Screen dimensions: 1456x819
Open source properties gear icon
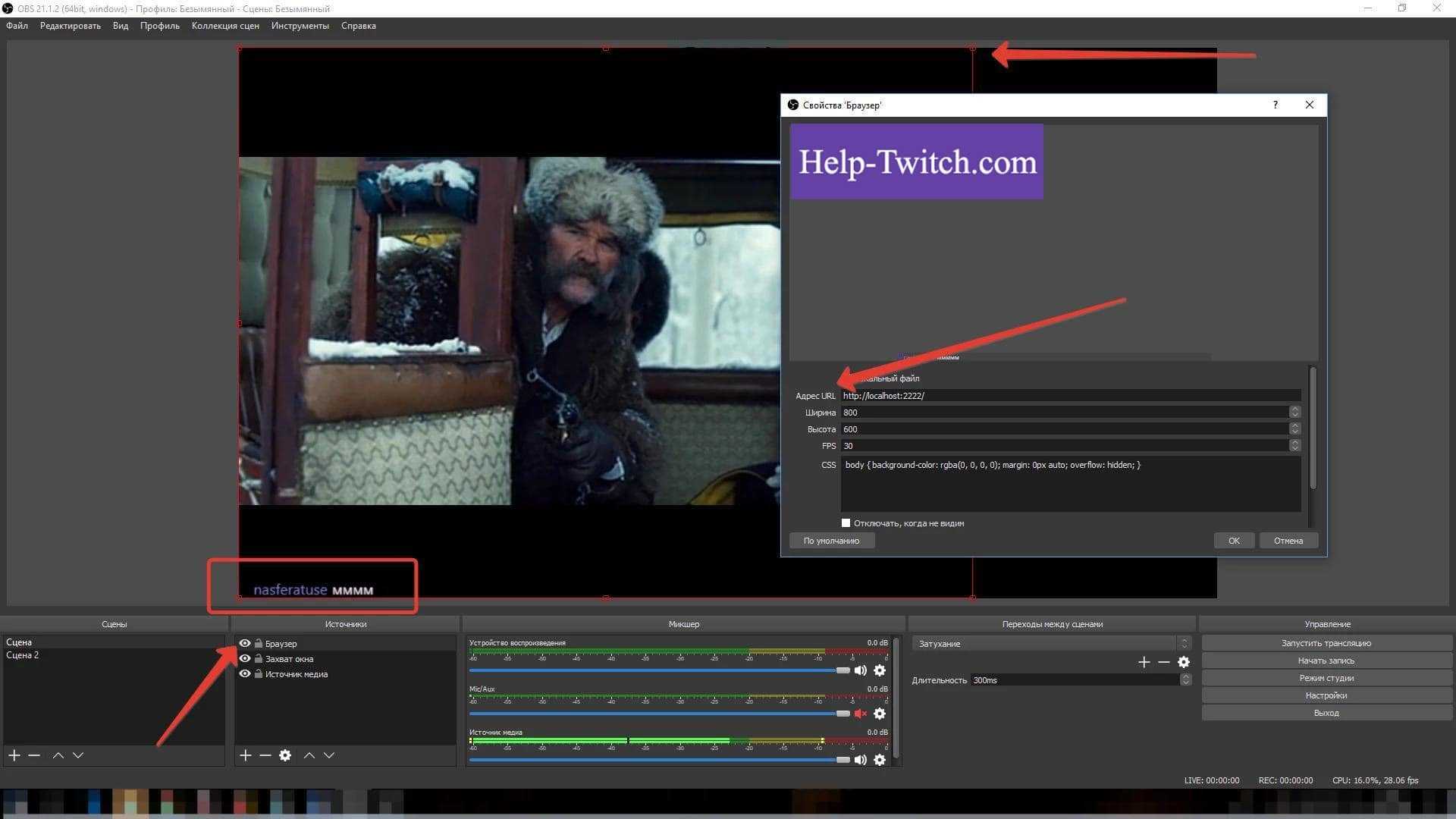coord(285,755)
